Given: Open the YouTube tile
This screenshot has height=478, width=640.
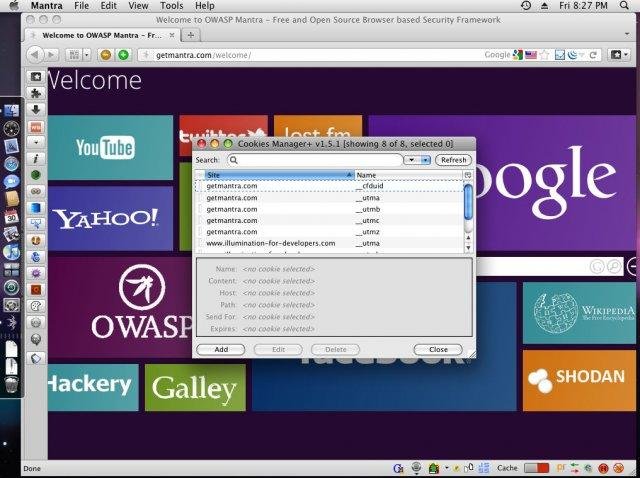Looking at the screenshot, I should [111, 147].
